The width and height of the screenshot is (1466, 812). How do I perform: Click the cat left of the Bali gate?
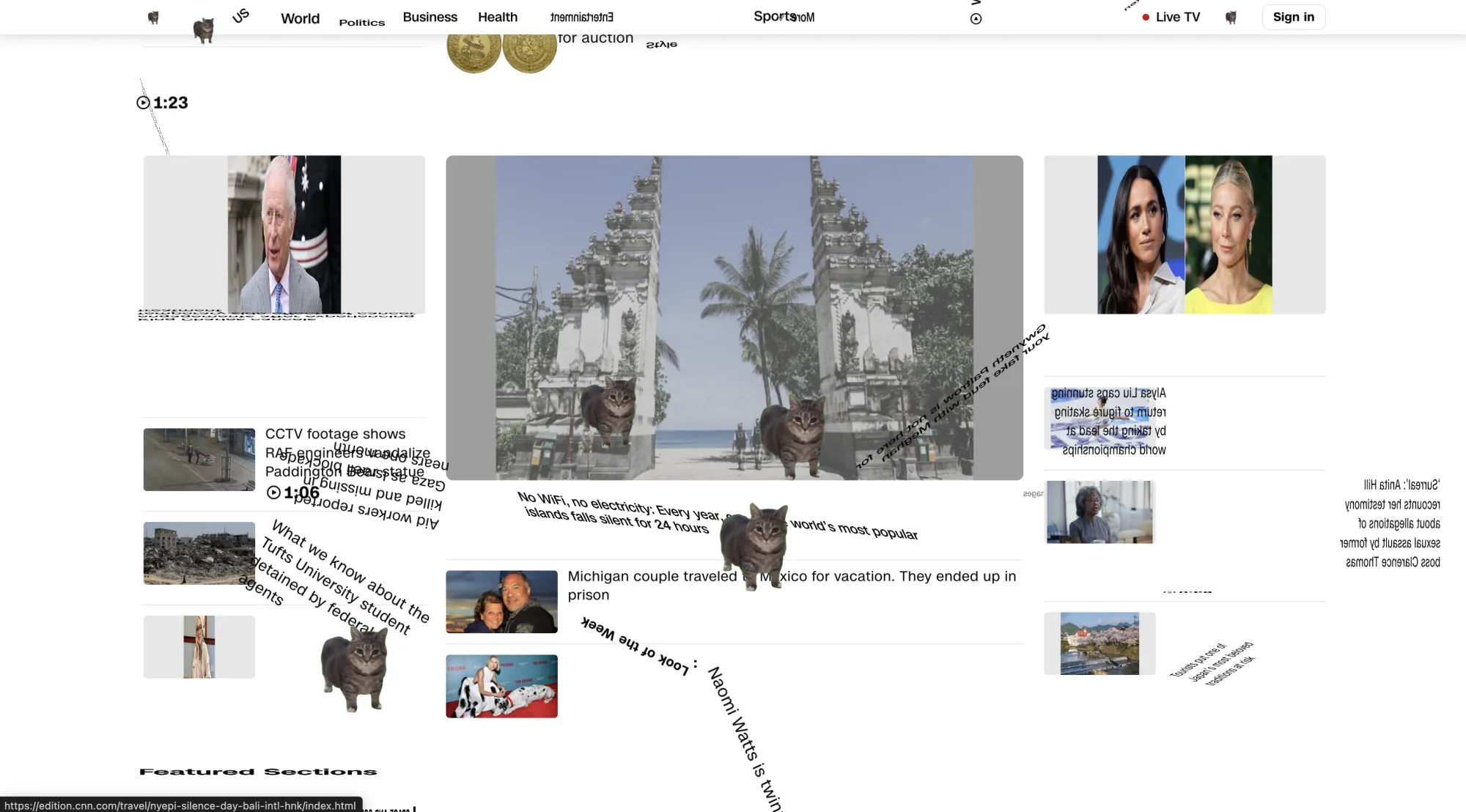point(608,412)
